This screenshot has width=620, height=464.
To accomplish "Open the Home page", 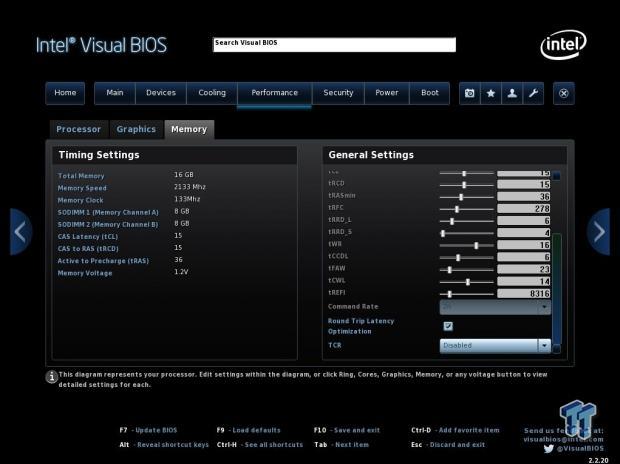I will pos(65,93).
